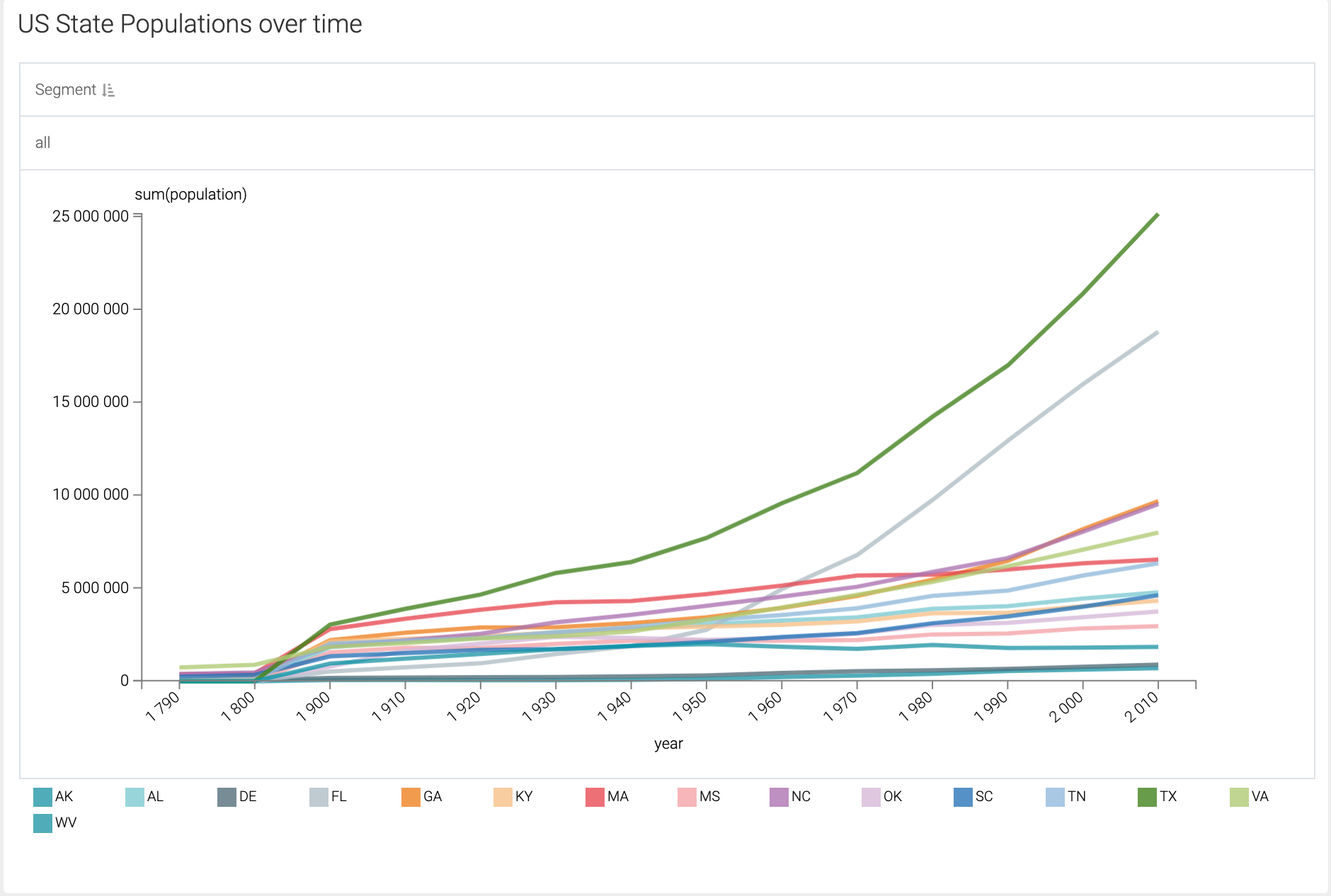Click the TX green legend icon
Screen dimensions: 1331x896
tap(1147, 797)
